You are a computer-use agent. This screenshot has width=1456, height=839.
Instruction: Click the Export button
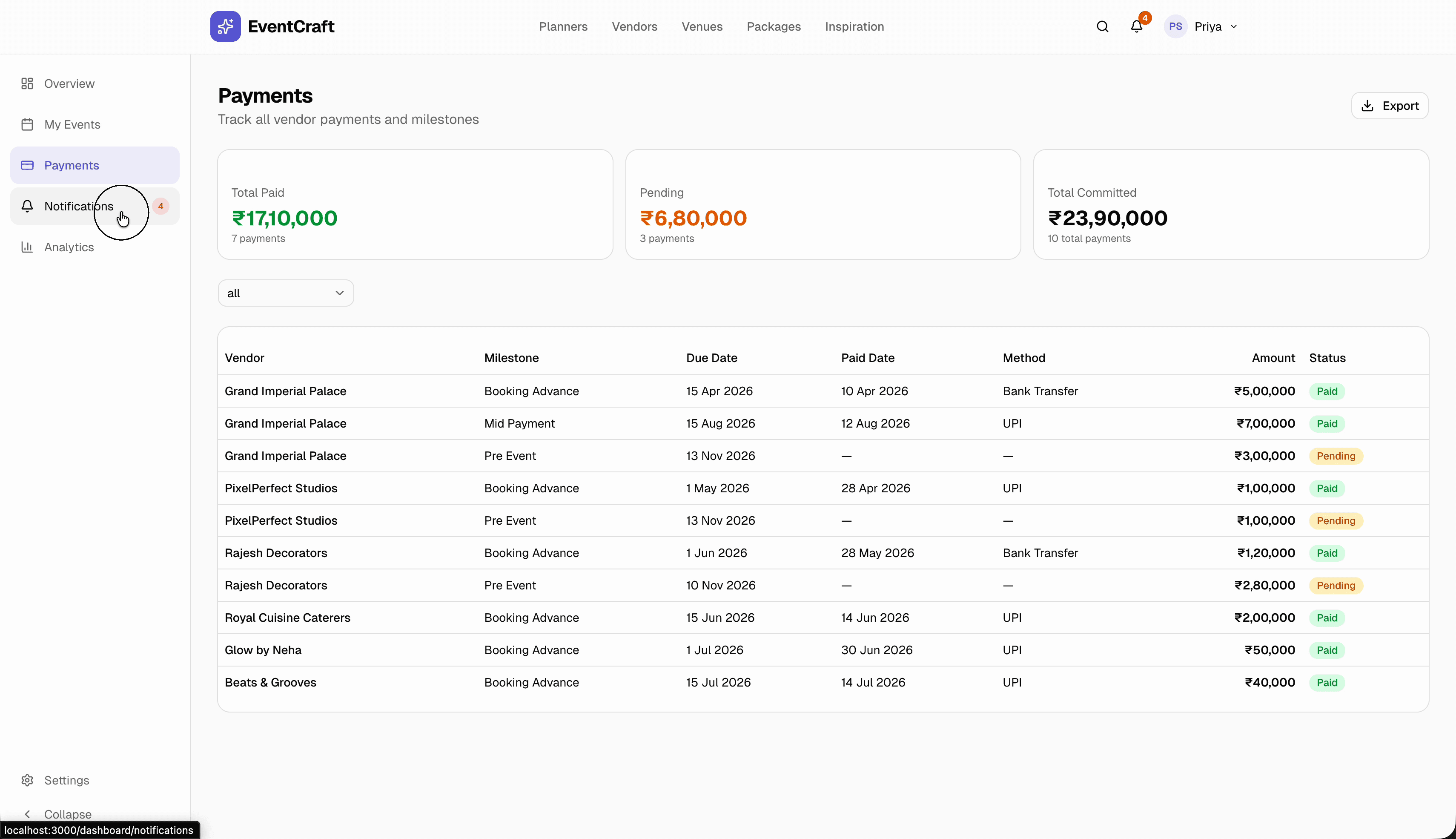tap(1389, 106)
